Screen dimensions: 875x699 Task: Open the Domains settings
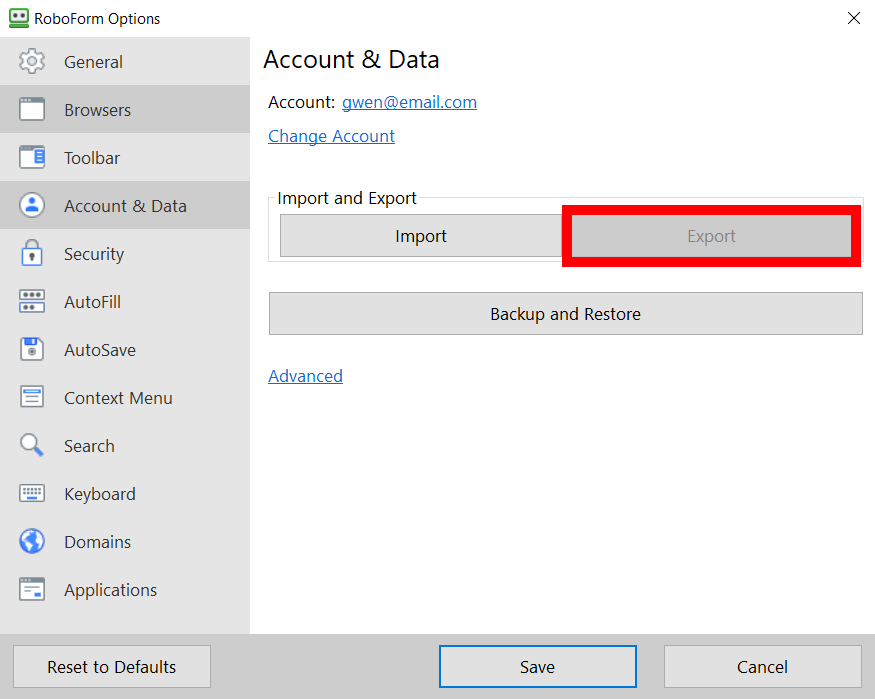[125, 541]
